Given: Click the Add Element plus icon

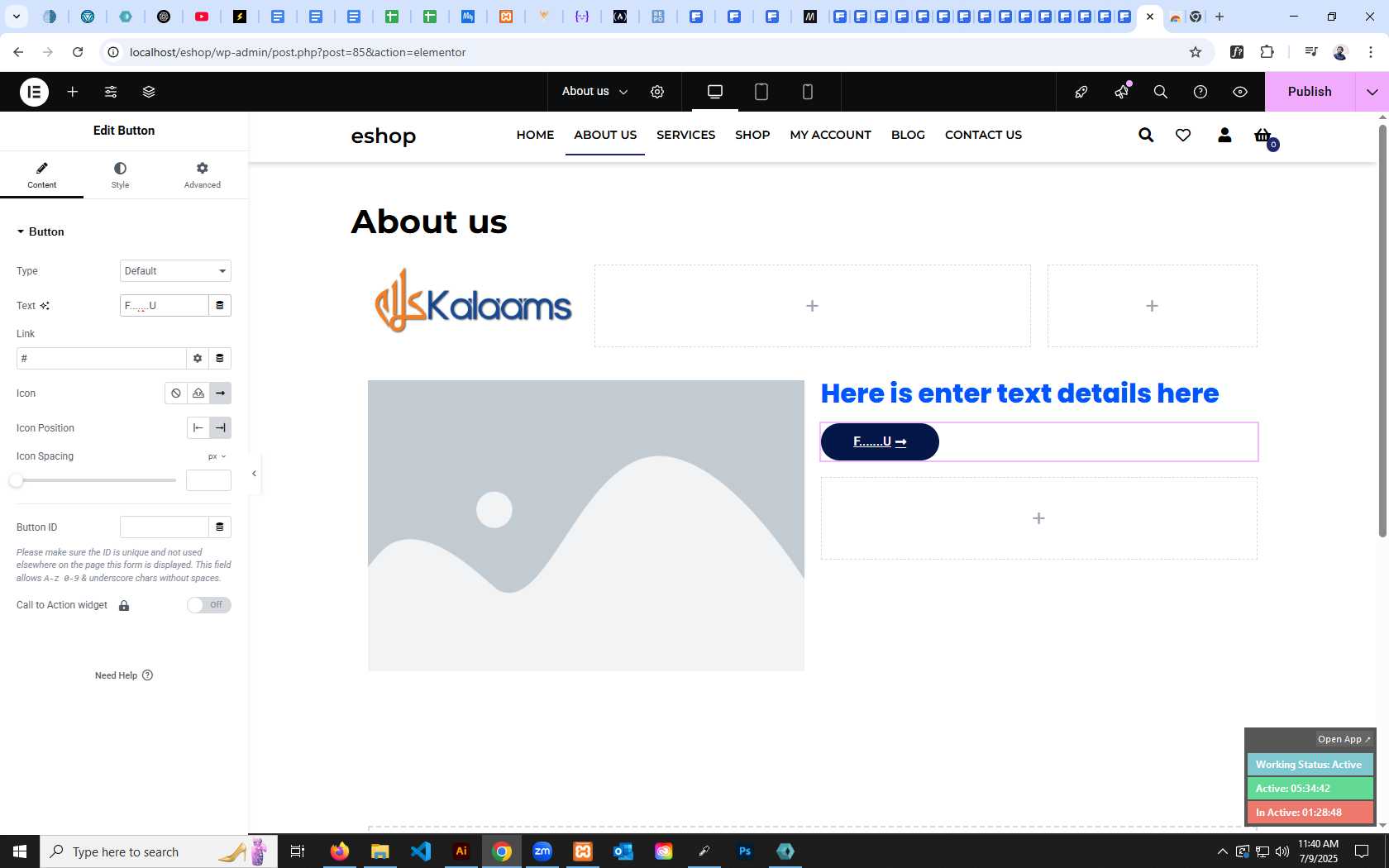Looking at the screenshot, I should (73, 92).
